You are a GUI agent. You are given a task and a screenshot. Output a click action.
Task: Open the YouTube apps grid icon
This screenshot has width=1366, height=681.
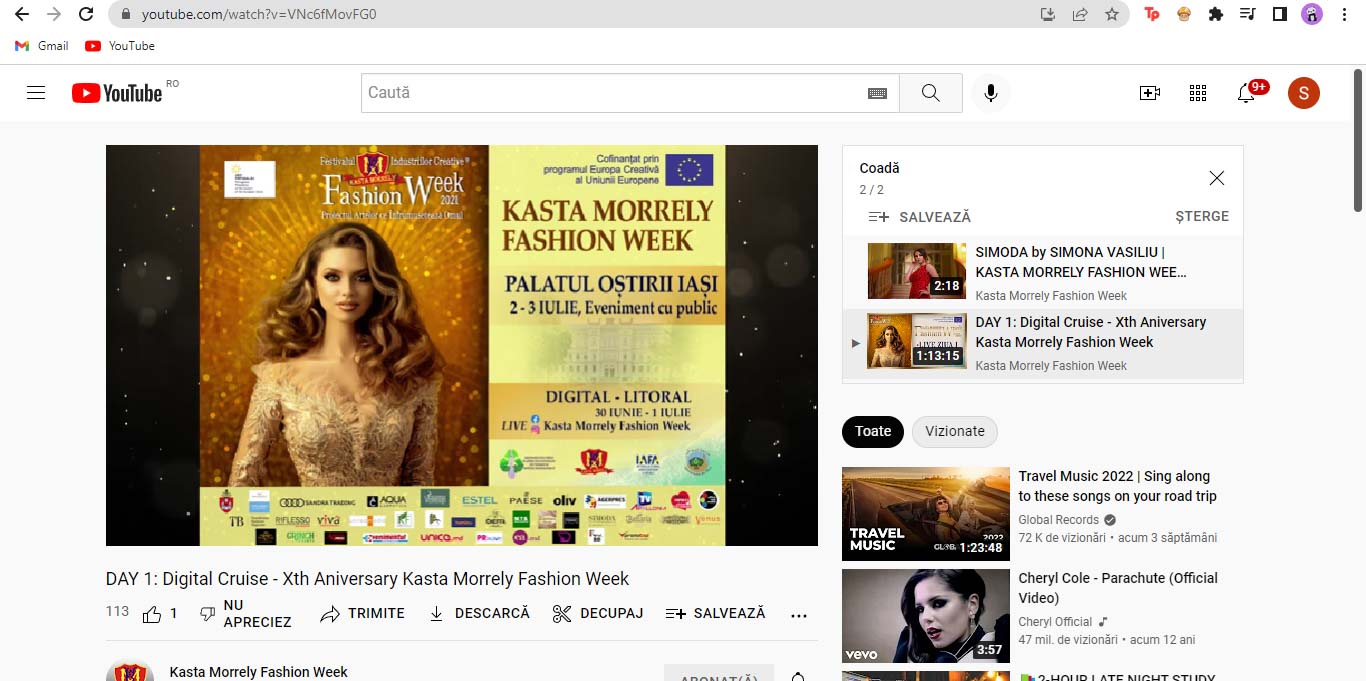click(1198, 93)
